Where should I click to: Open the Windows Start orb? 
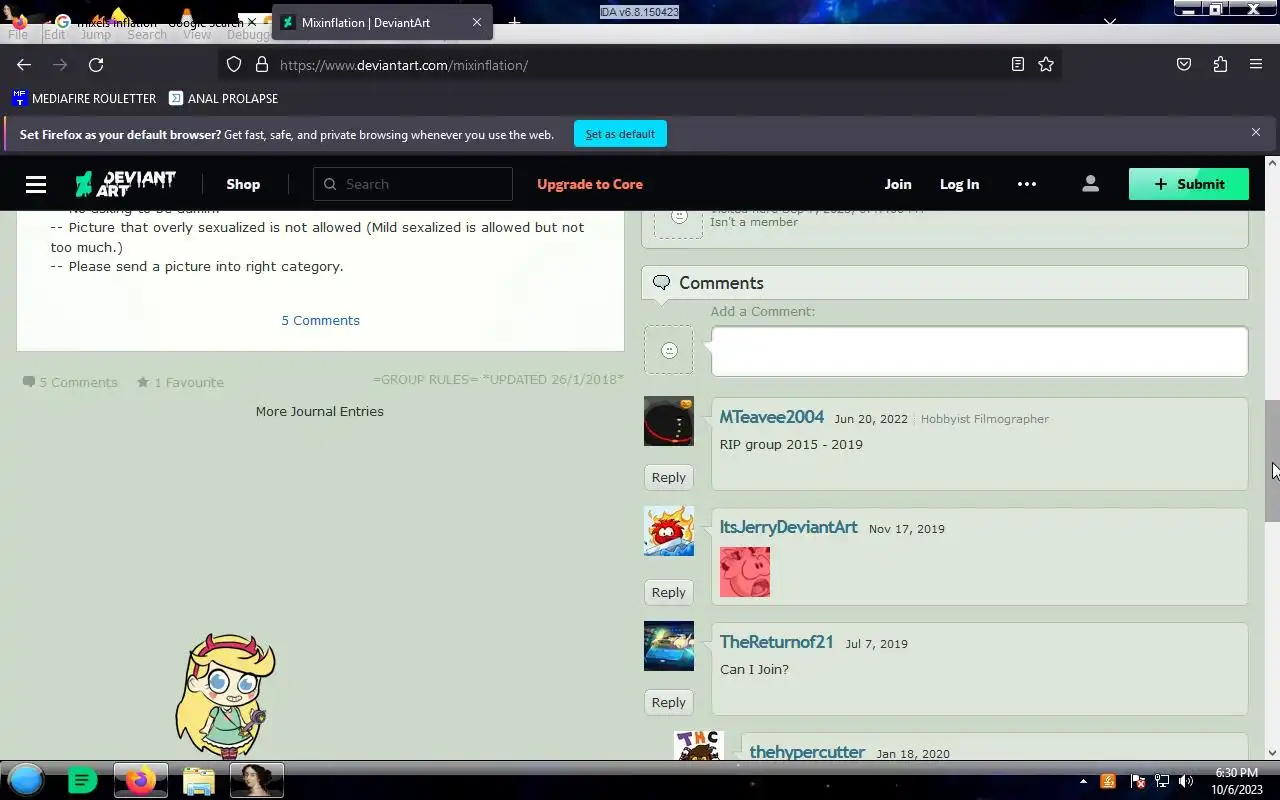(x=26, y=780)
